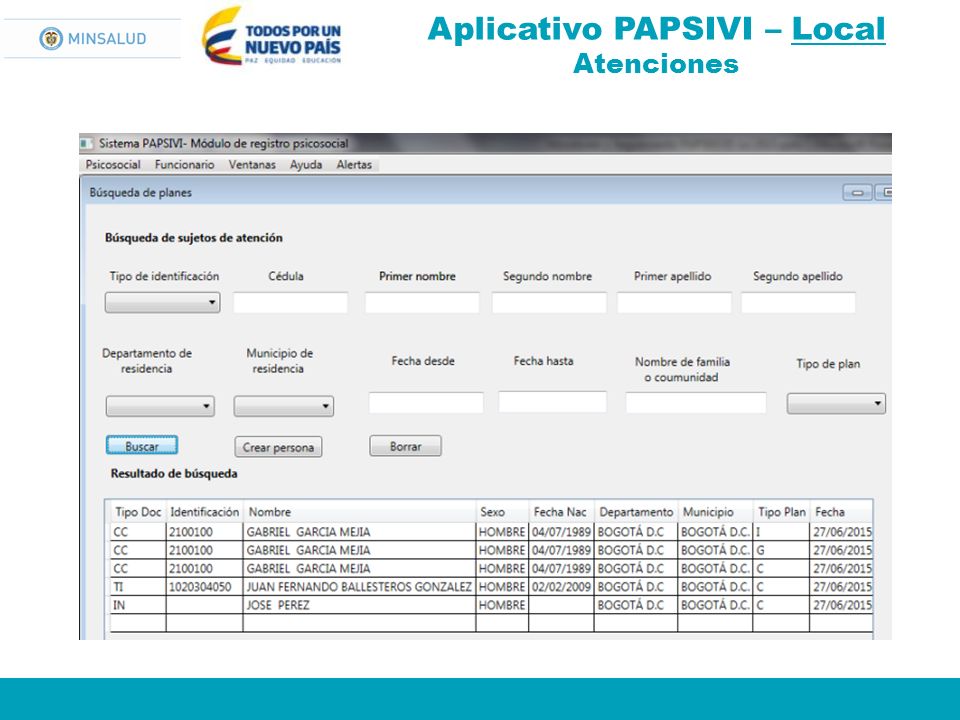Click the Fecha desde input field

pyautogui.click(x=426, y=403)
